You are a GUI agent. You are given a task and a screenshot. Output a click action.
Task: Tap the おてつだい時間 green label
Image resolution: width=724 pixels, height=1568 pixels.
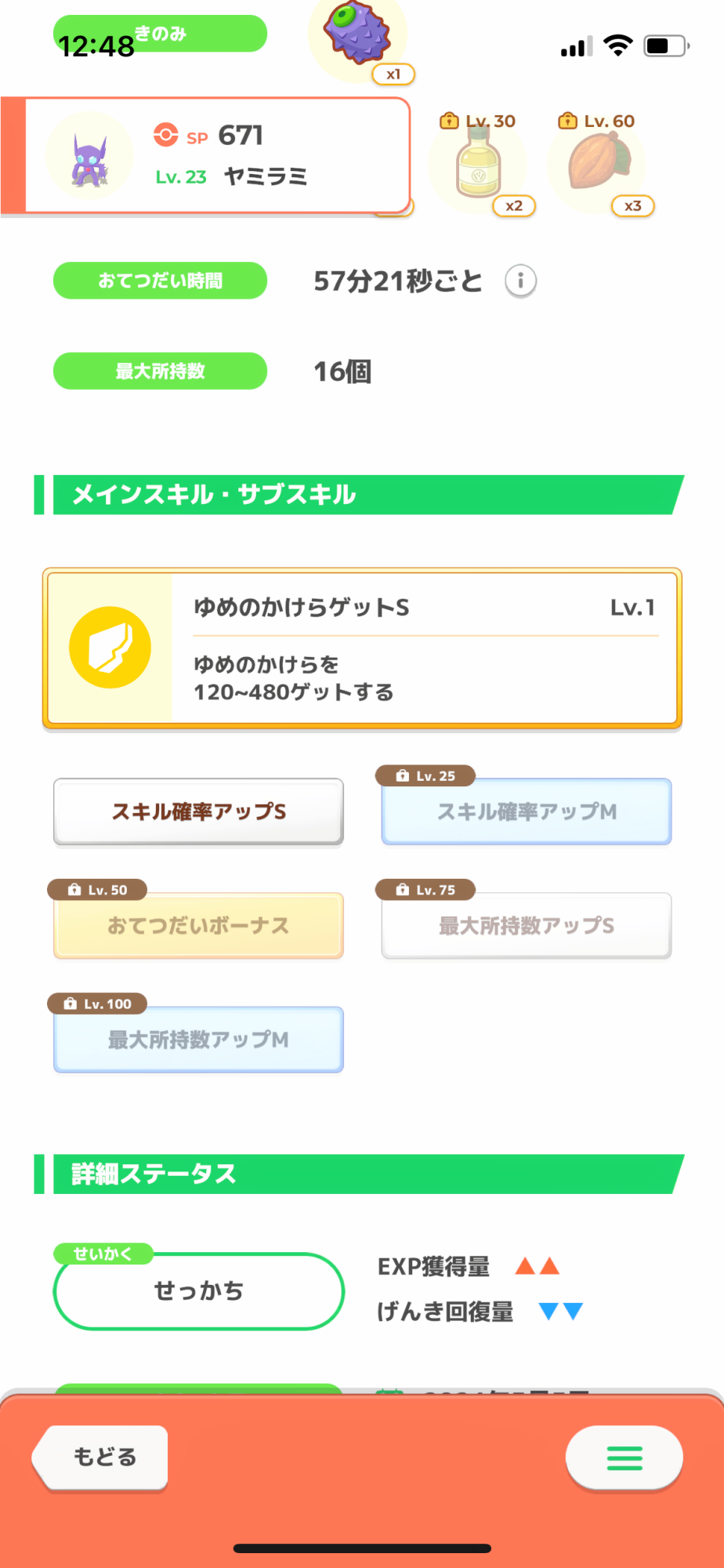(160, 281)
